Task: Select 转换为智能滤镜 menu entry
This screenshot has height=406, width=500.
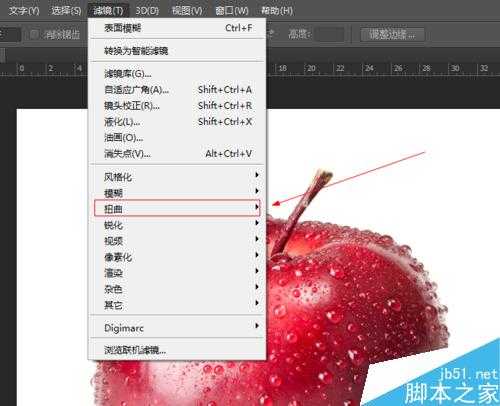Action: pos(177,51)
